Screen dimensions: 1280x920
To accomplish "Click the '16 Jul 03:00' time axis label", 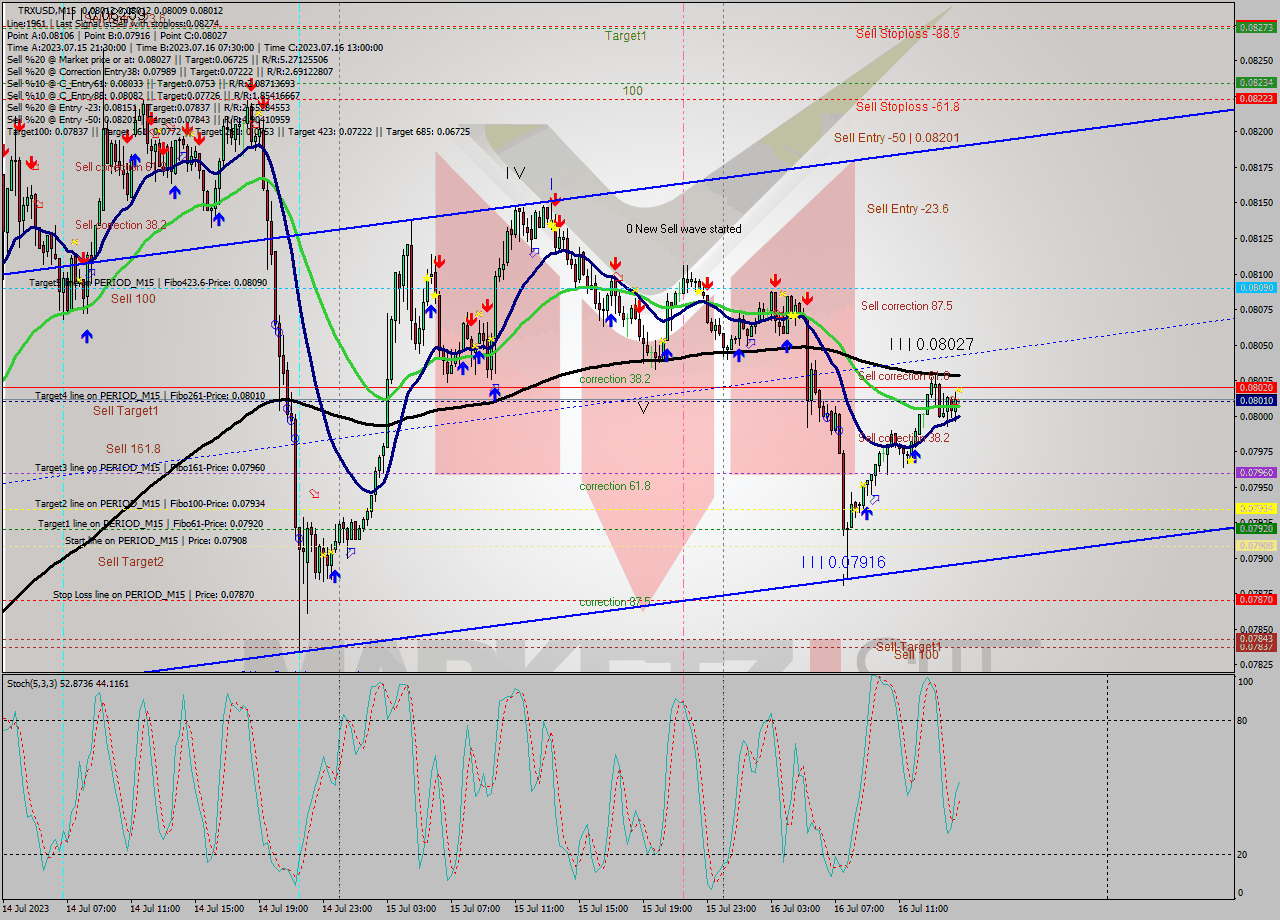I will (795, 909).
